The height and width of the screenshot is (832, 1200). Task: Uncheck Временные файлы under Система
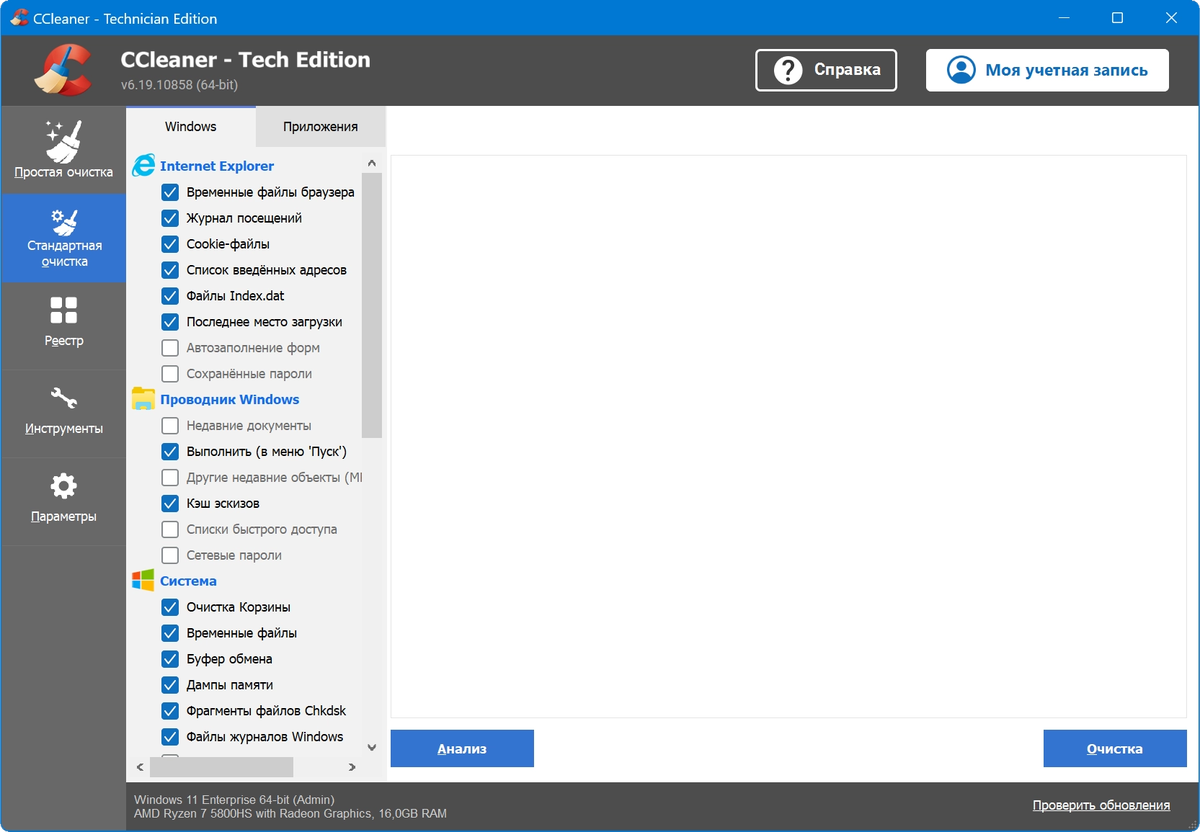coord(170,633)
